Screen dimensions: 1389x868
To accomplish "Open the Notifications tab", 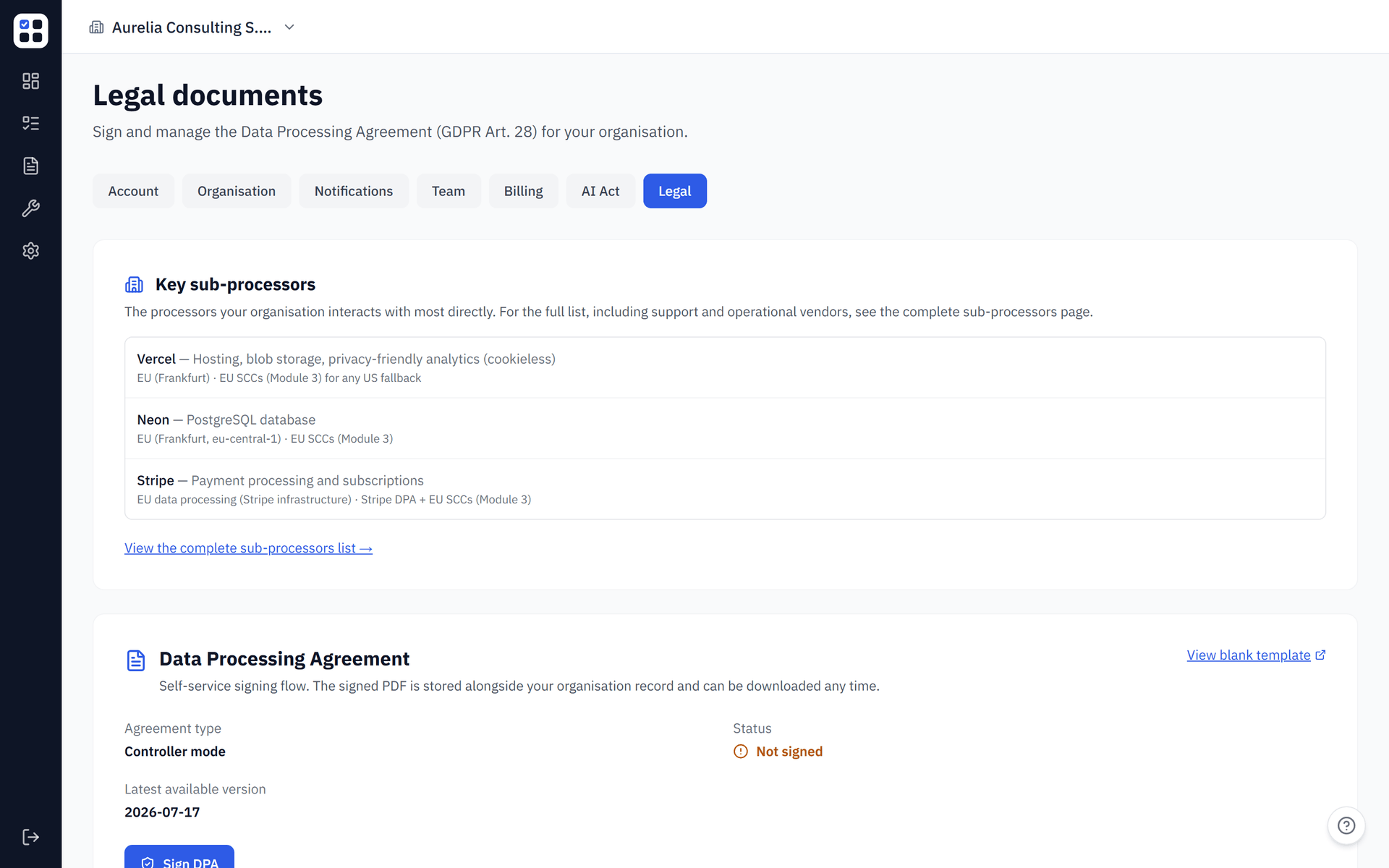I will pyautogui.click(x=354, y=191).
